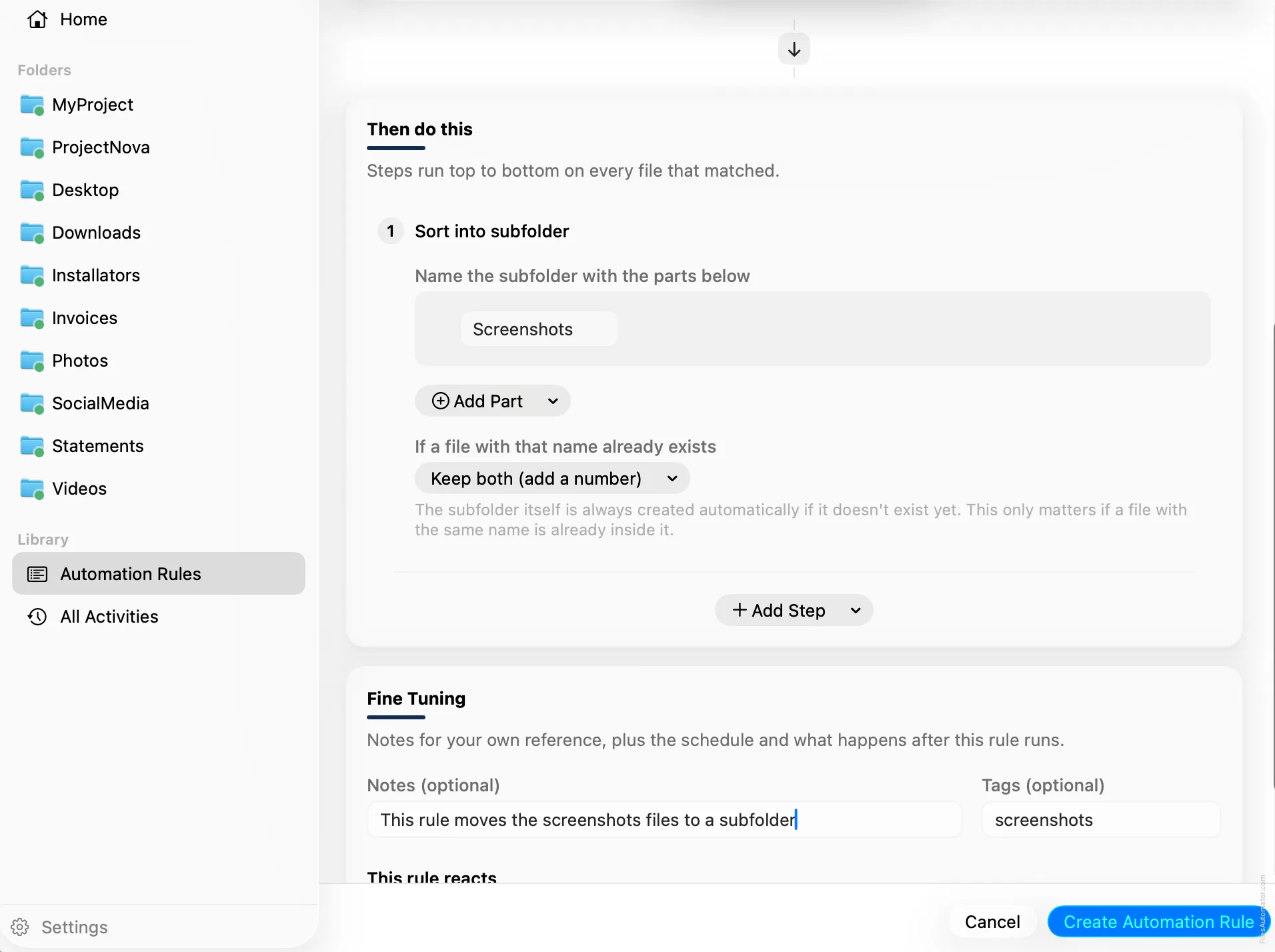Click the ProjectNova folder icon
1275x952 pixels.
32,147
